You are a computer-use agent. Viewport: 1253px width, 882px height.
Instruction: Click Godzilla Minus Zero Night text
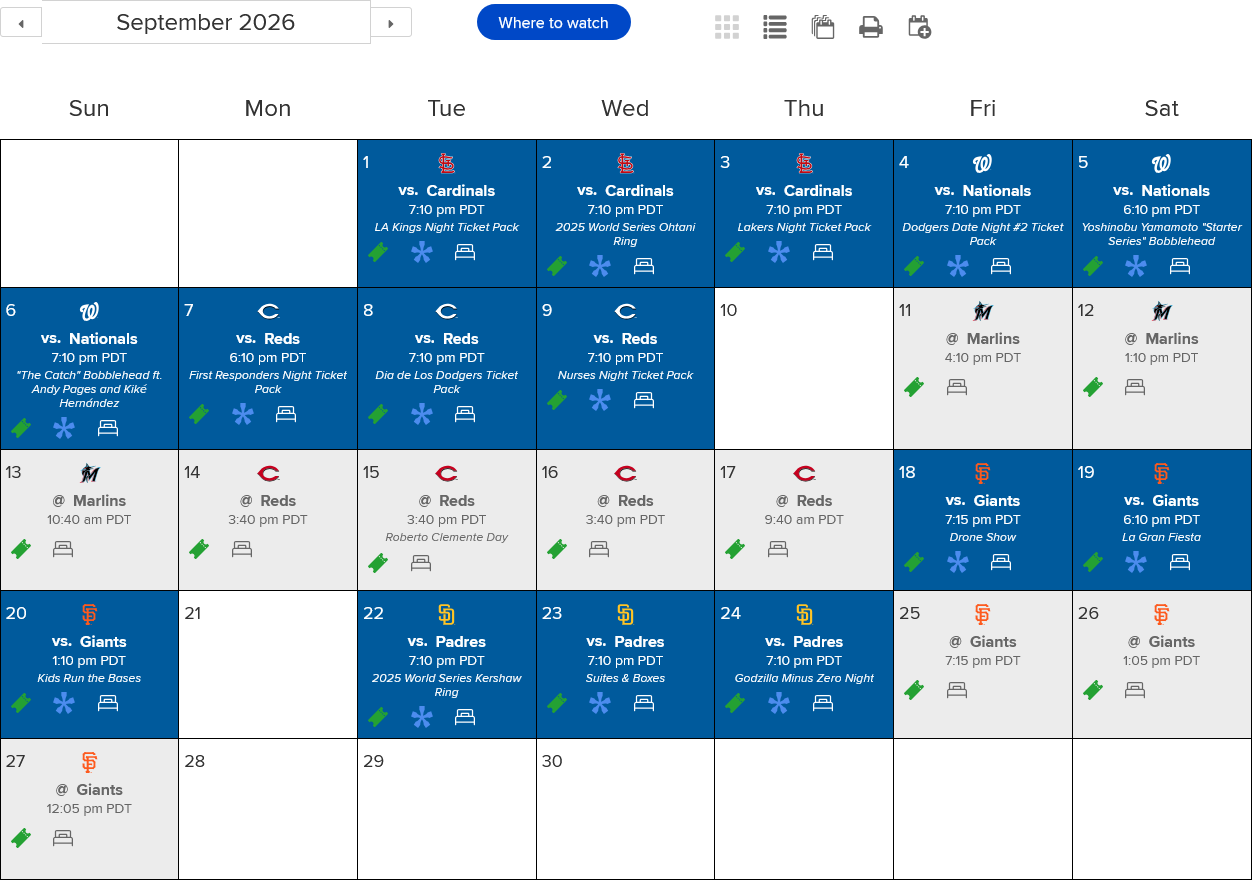pos(804,678)
